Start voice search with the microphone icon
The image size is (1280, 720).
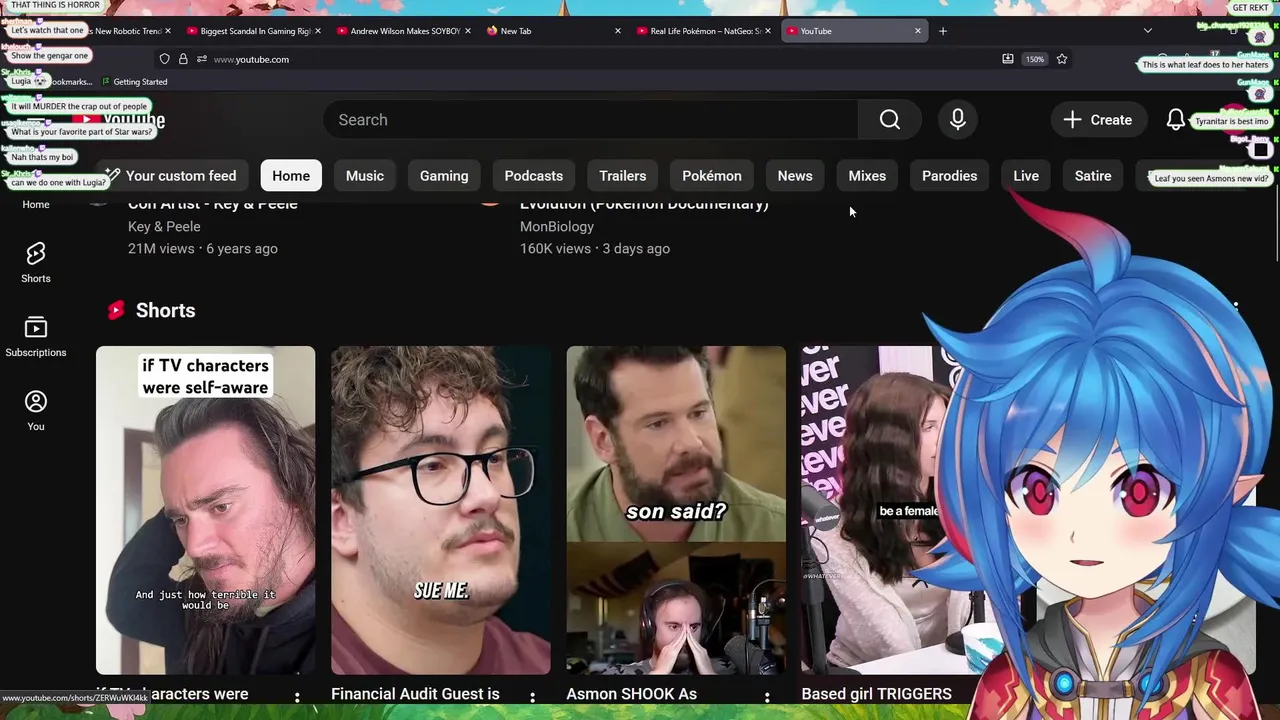click(958, 120)
